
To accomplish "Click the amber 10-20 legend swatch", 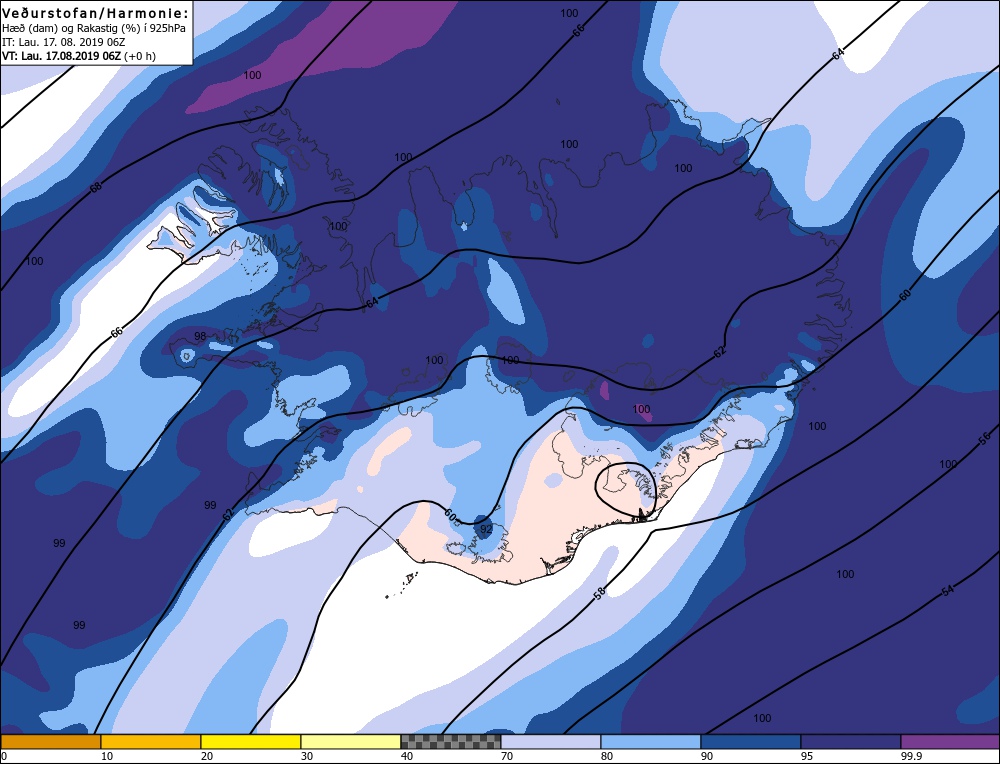I will click(x=151, y=741).
